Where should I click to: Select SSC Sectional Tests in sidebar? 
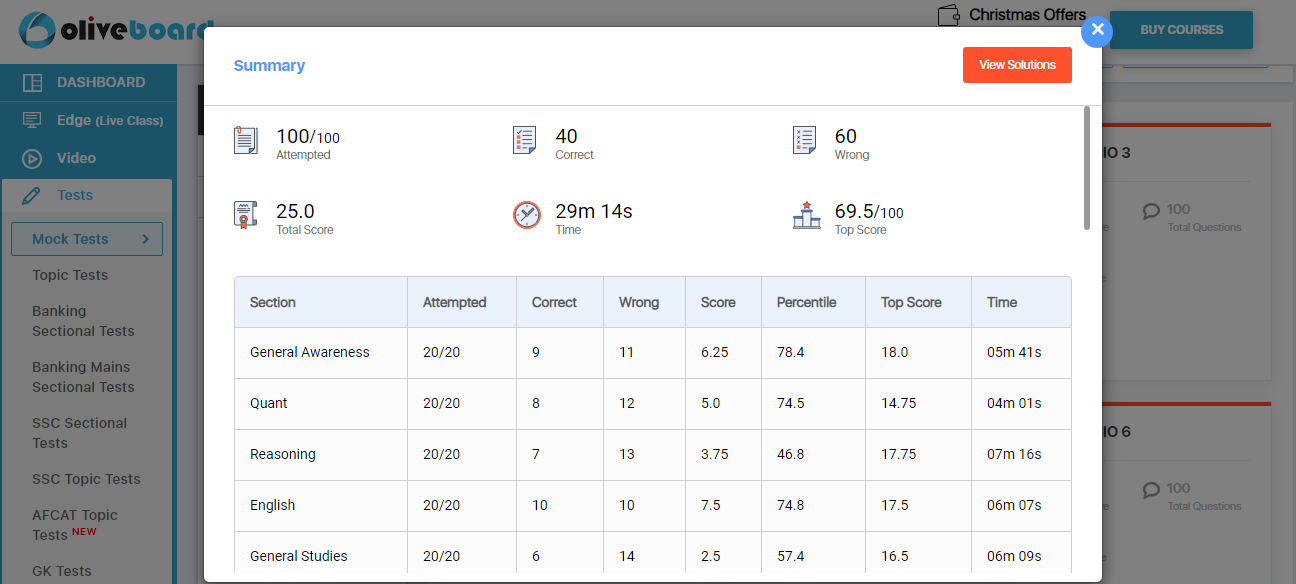pyautogui.click(x=79, y=433)
